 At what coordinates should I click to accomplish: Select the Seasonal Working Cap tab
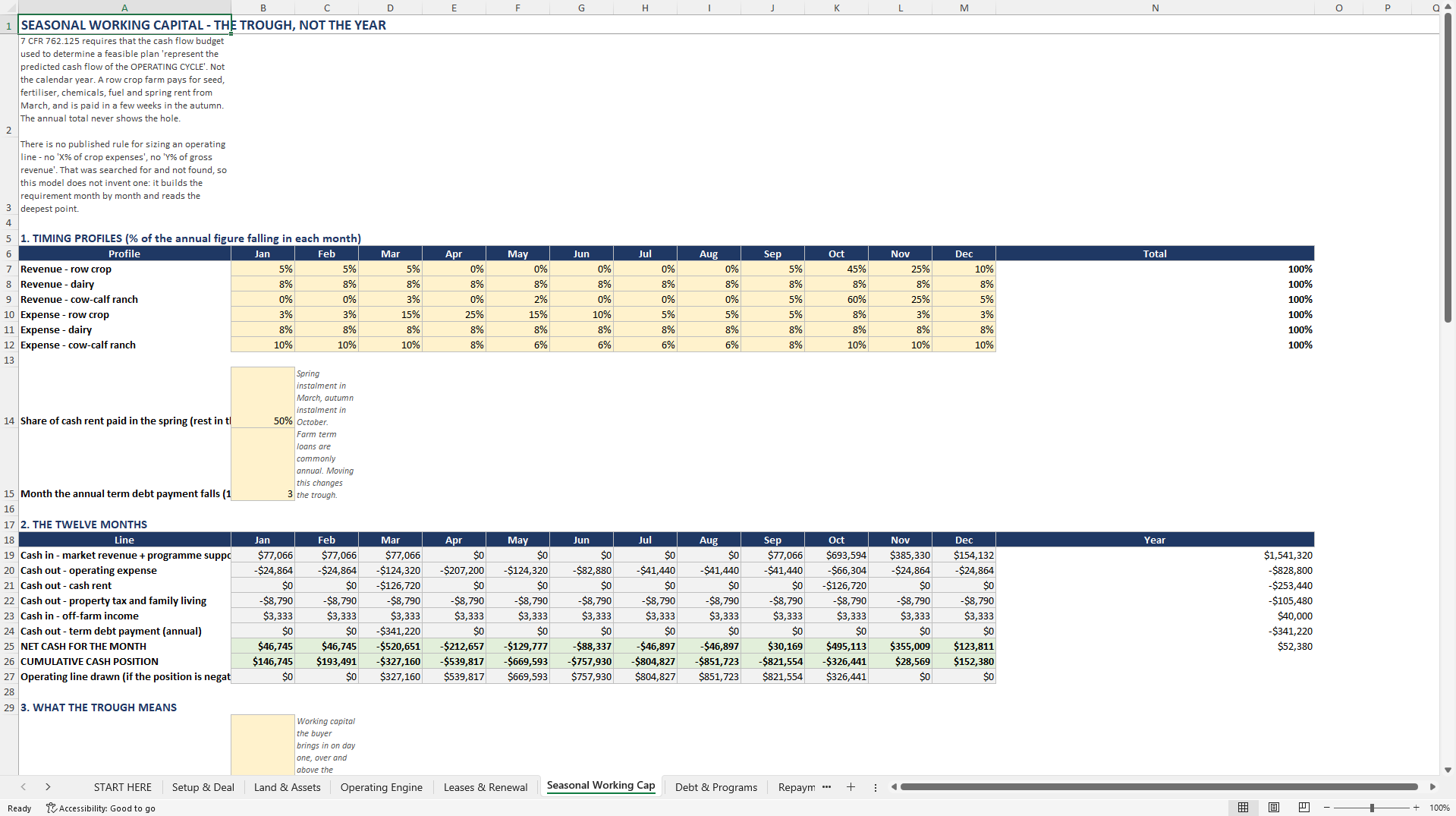(600, 786)
